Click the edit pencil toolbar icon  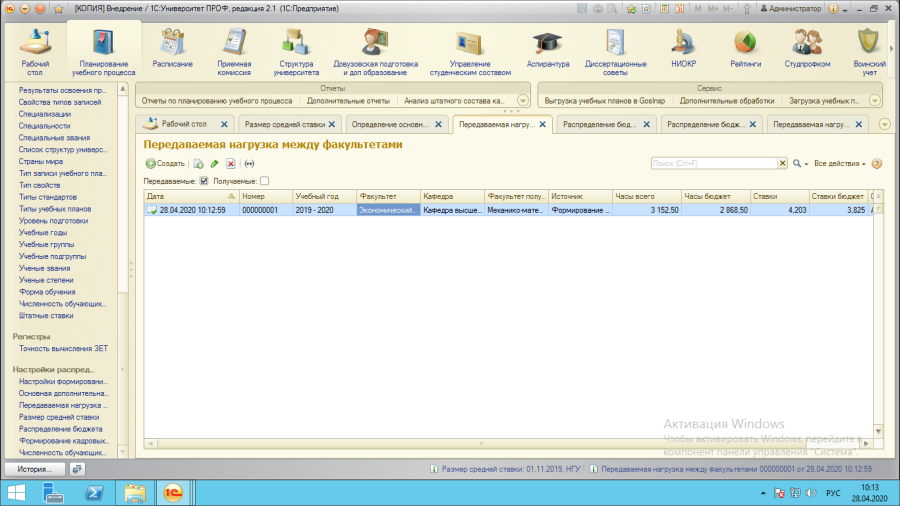214,164
